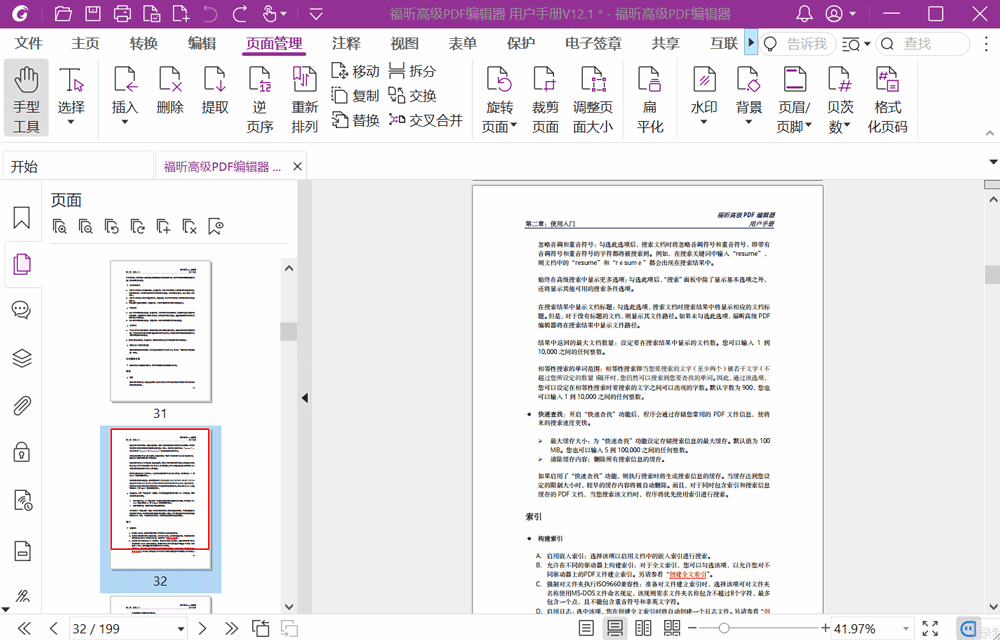Viewport: 1000px width, 640px height.
Task: Click the 调整页面大小 button
Action: tap(592, 99)
